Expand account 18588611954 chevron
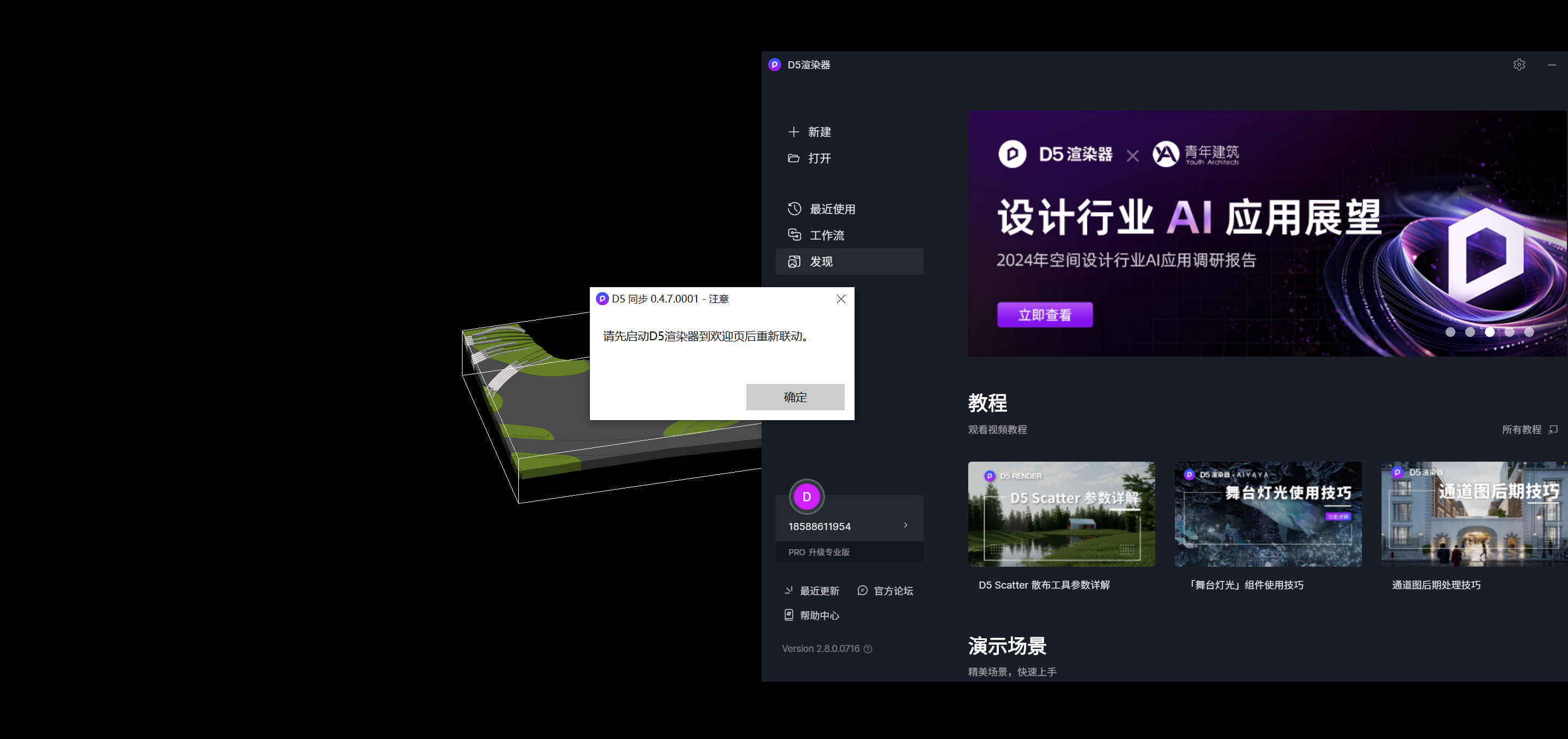This screenshot has height=739, width=1568. (906, 525)
